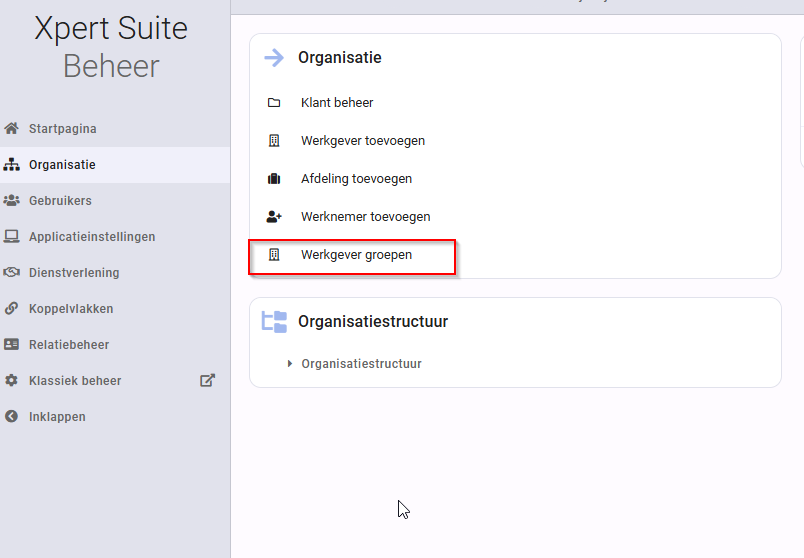Choose Afdeling toevoegen
804x558 pixels.
click(x=356, y=178)
